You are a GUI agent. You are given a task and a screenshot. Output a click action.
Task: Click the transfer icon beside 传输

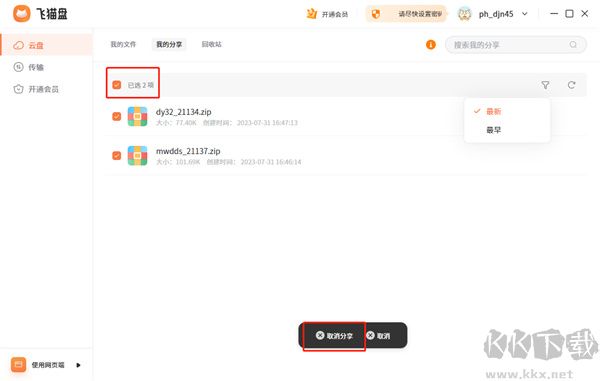click(18, 67)
